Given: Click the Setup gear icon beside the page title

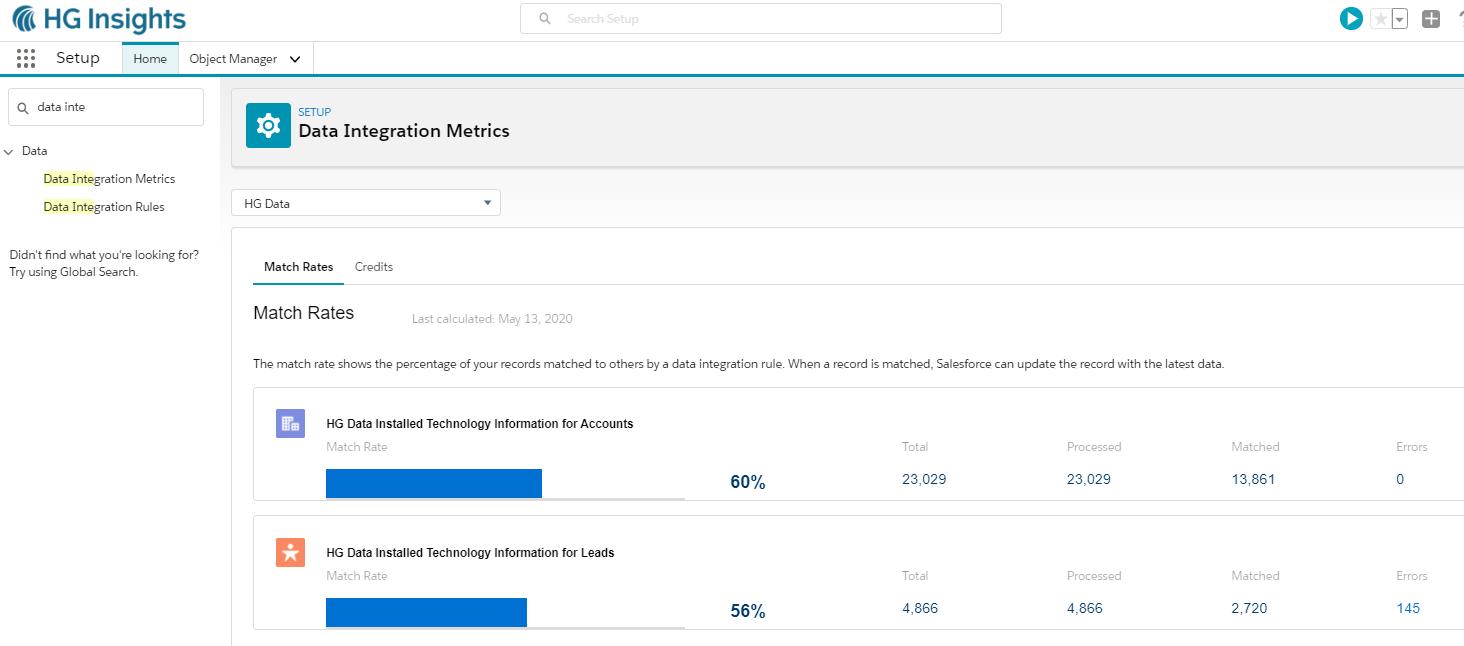Looking at the screenshot, I should [x=268, y=125].
